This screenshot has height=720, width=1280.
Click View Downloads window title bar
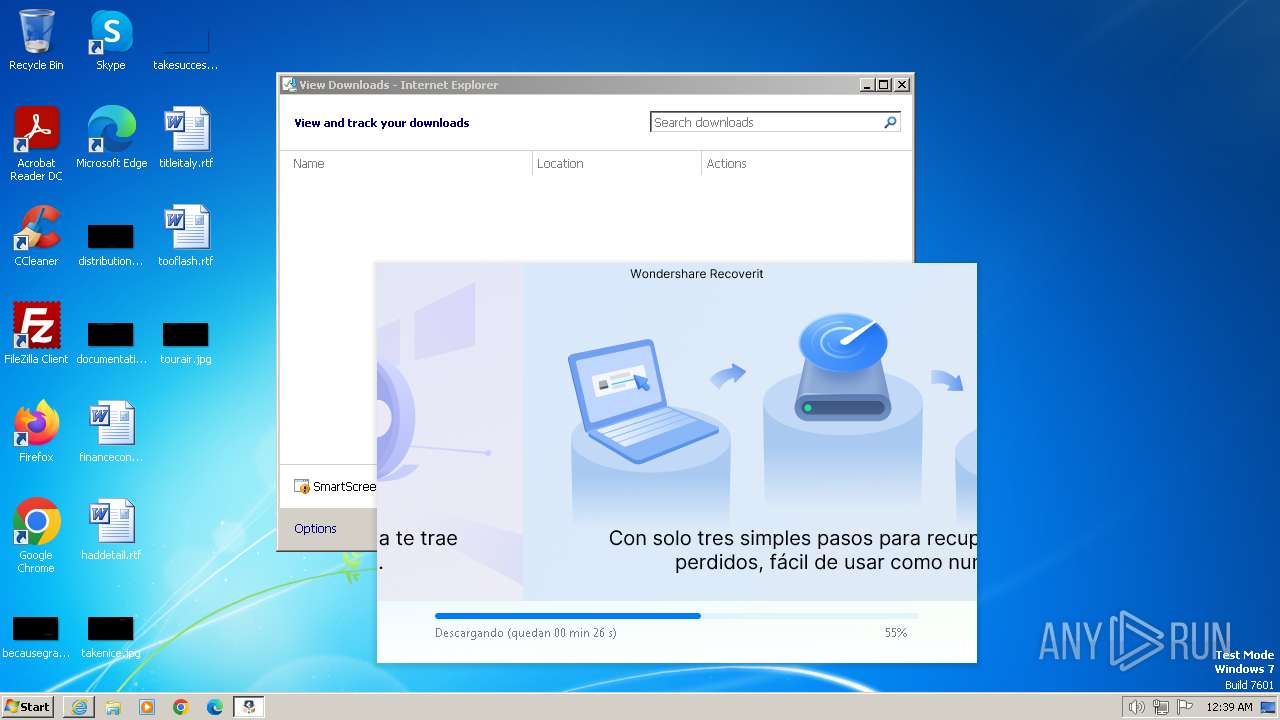pyautogui.click(x=568, y=85)
